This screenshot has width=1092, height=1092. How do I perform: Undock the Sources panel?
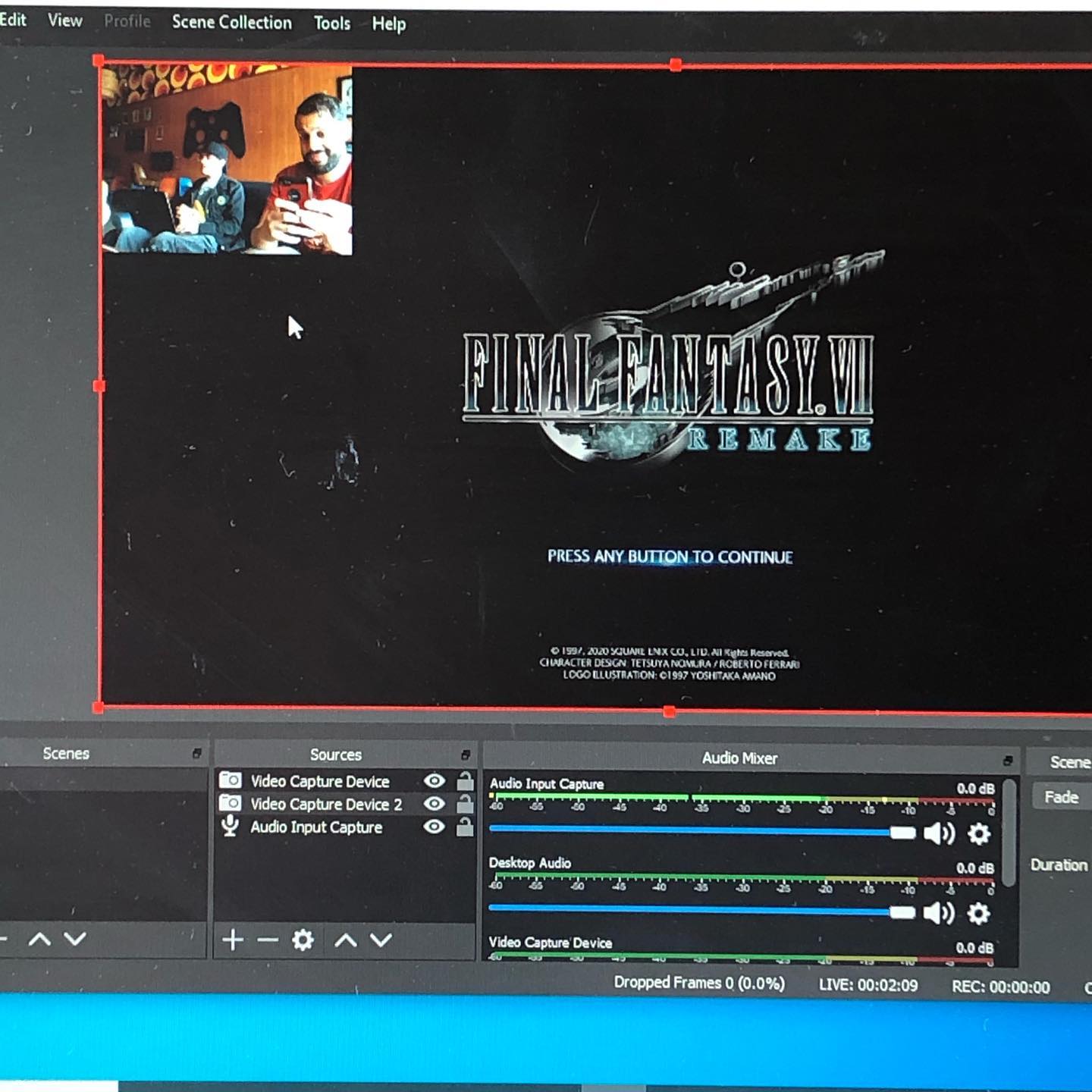tap(466, 755)
